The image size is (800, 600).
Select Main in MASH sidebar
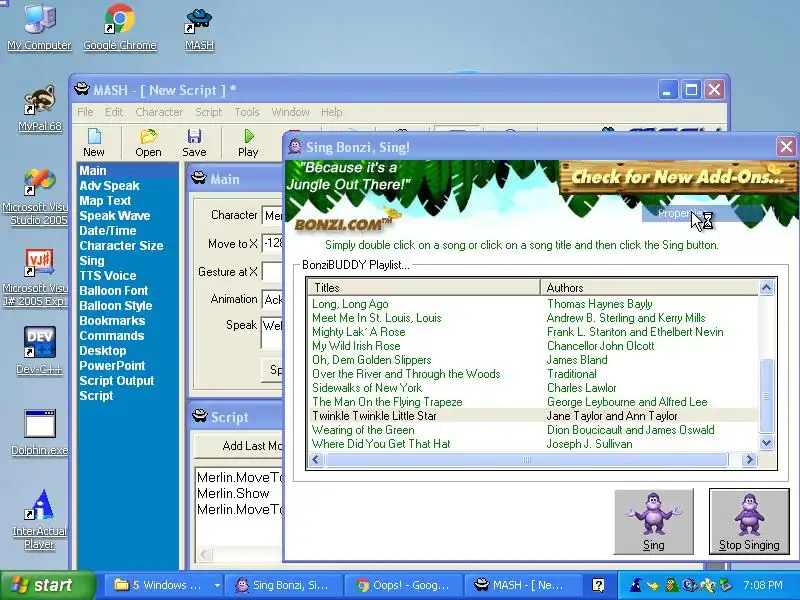(x=128, y=170)
